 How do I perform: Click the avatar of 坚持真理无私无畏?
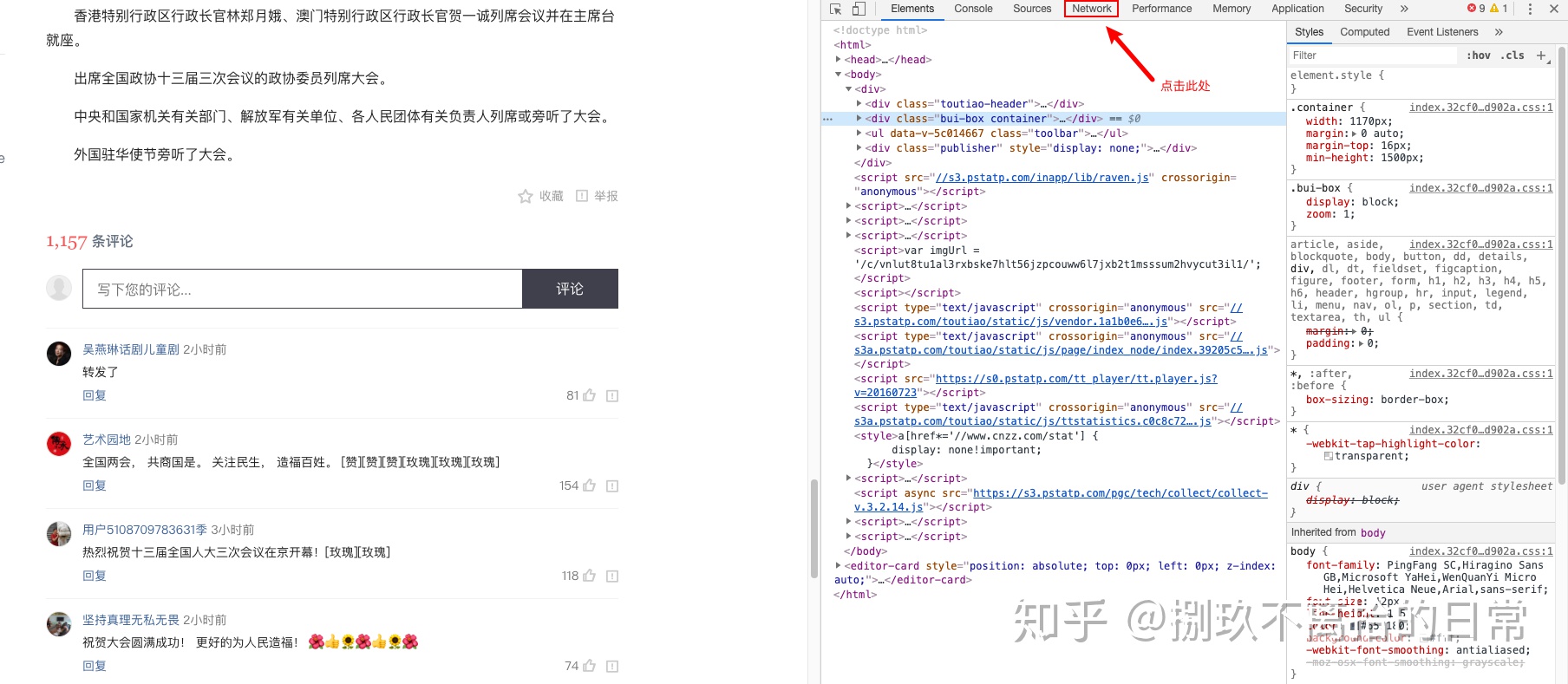tap(59, 624)
